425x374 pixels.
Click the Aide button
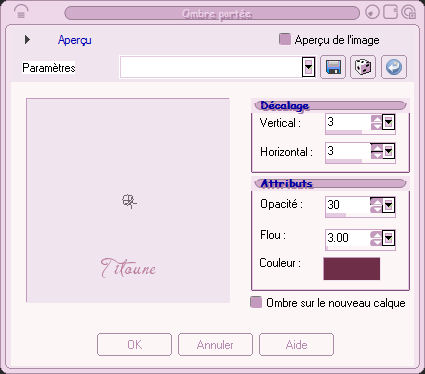[296, 344]
